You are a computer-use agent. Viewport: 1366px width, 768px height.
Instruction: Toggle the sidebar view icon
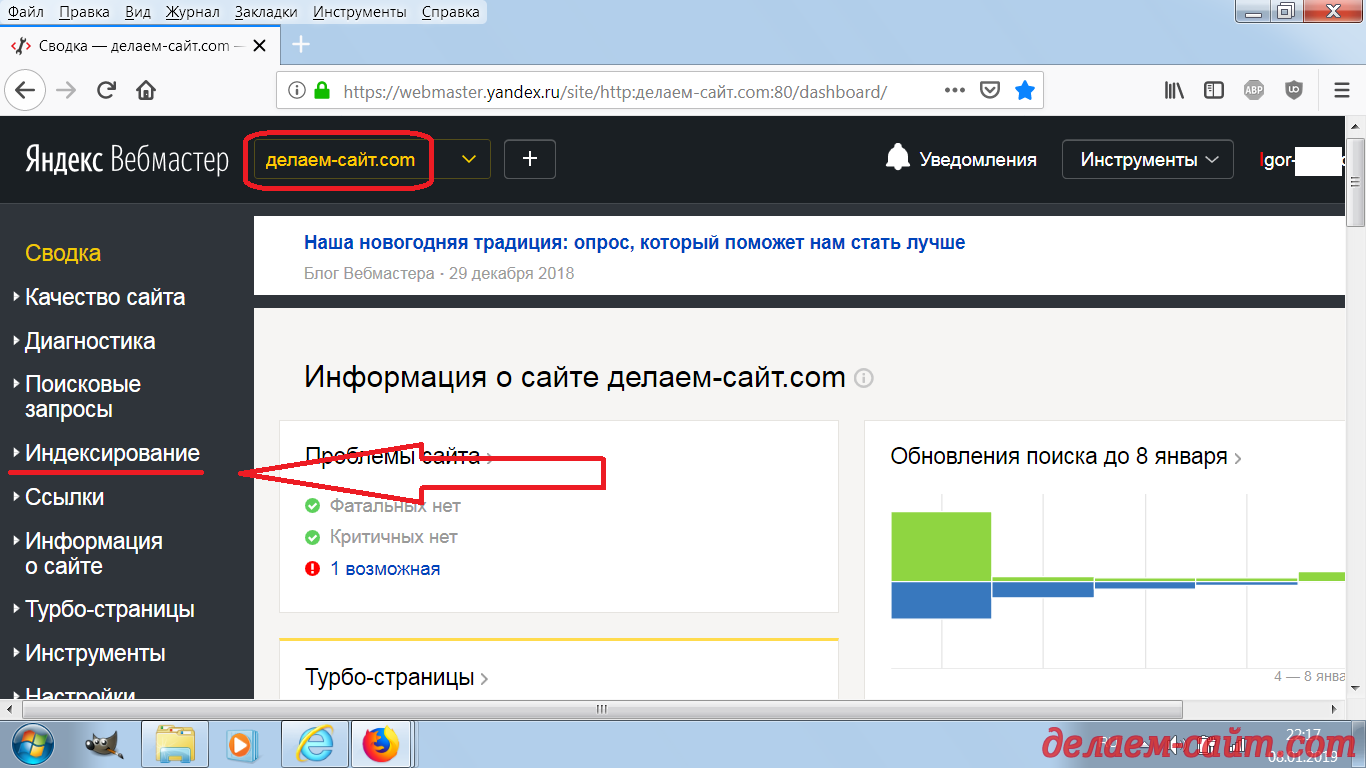1213,91
